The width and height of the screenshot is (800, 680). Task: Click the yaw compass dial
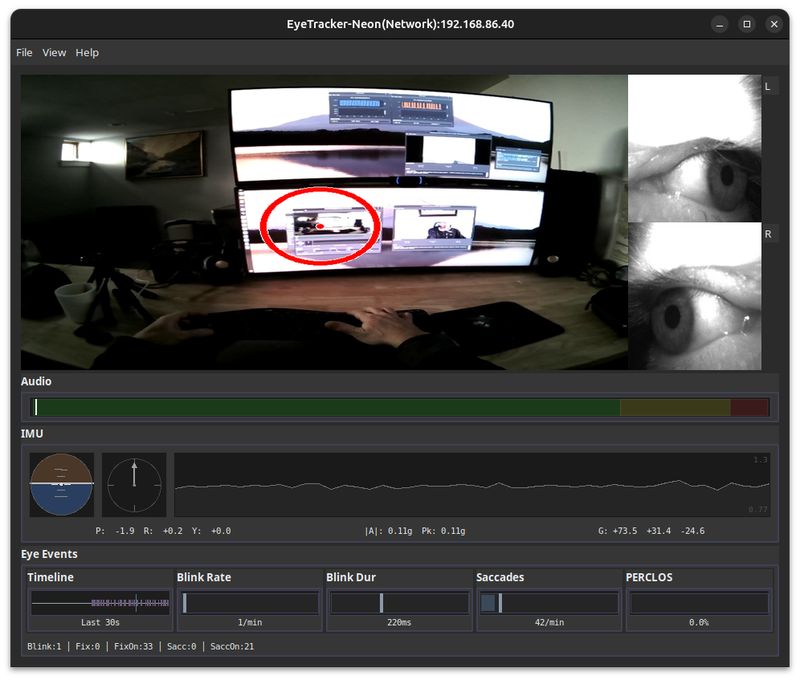coord(133,484)
